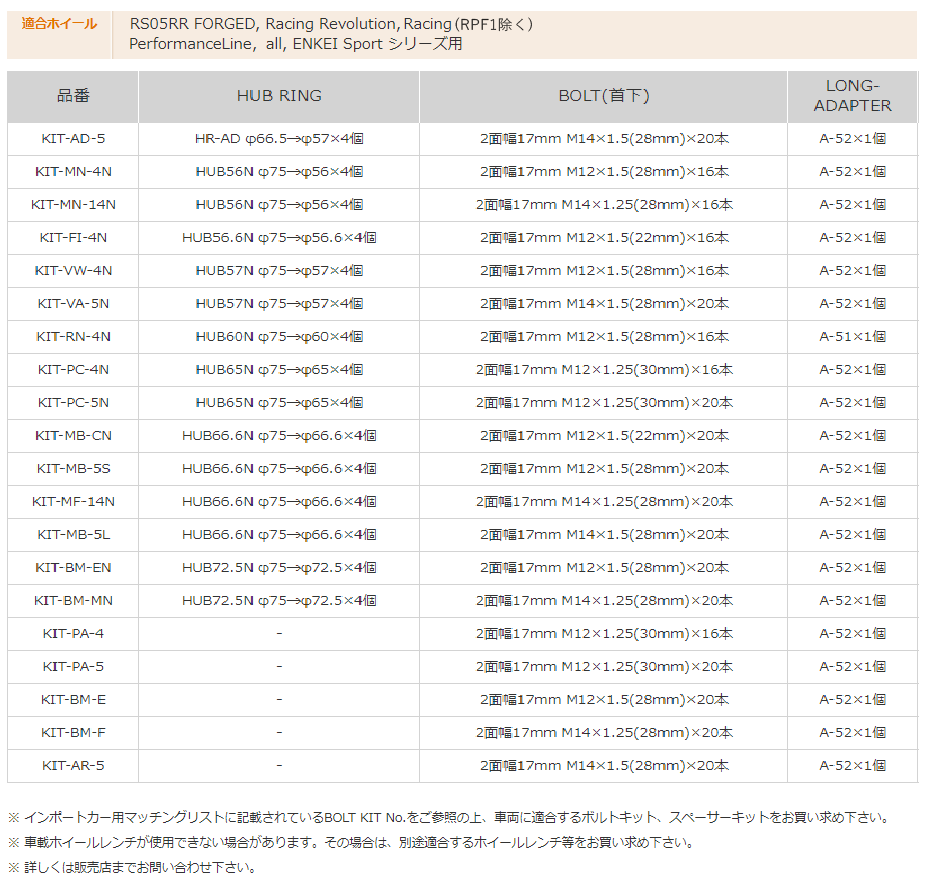Click part number KIT-PC-5N
This screenshot has width=929, height=881.
point(73,403)
